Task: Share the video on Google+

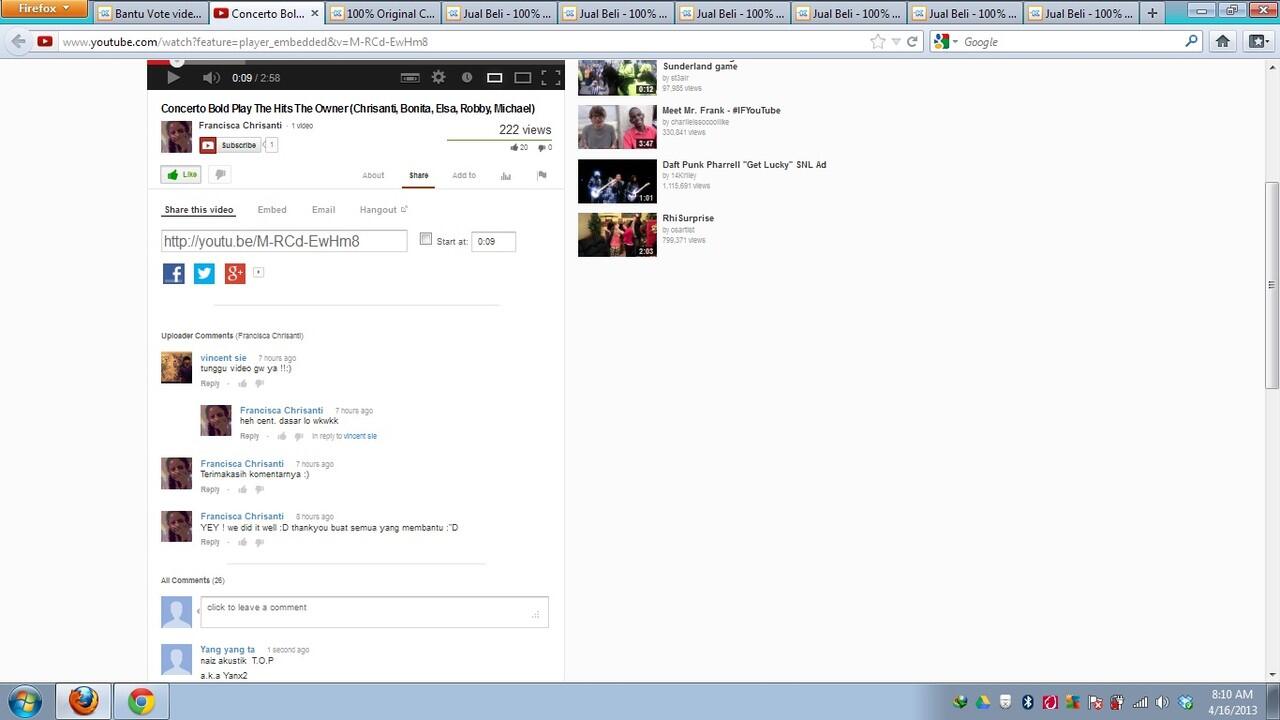Action: click(x=235, y=273)
